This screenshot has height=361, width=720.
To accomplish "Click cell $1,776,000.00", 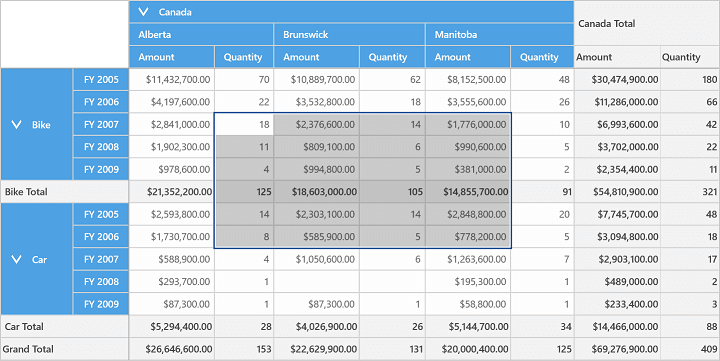I will click(x=468, y=124).
